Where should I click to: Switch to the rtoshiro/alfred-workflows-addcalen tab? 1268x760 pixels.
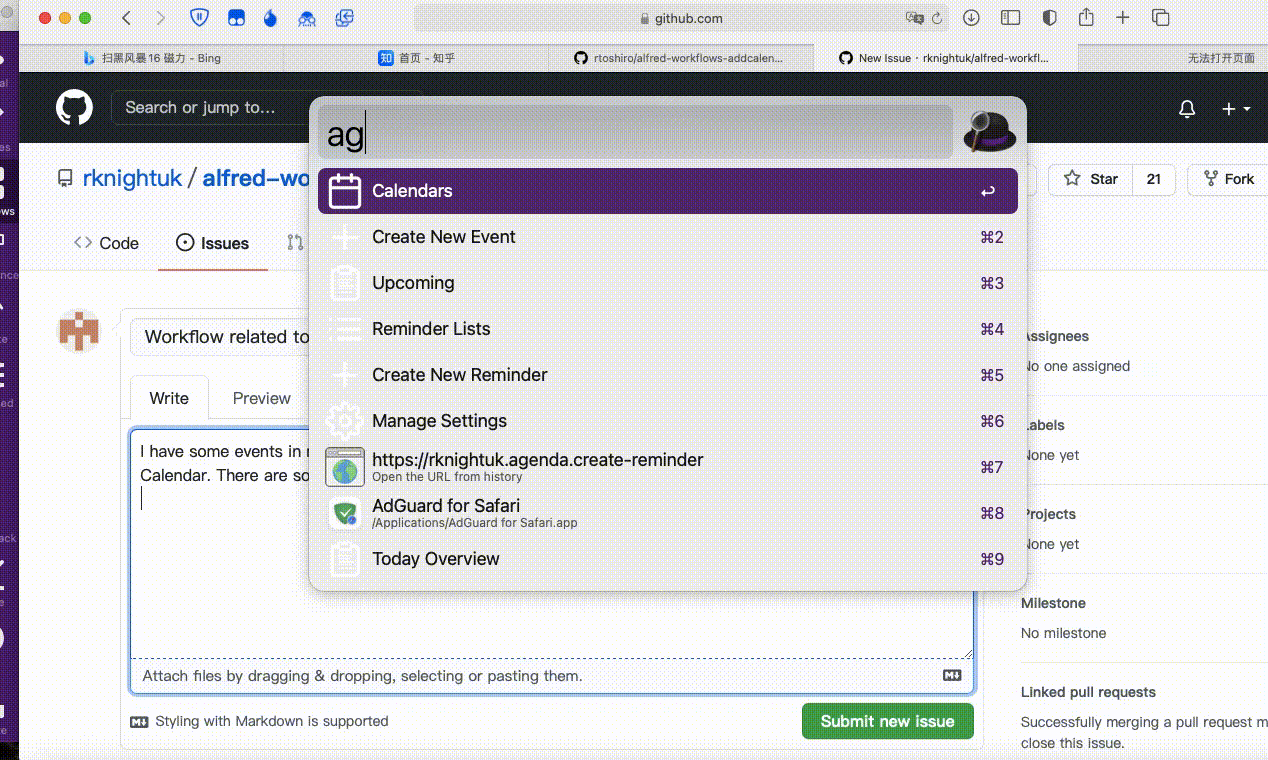point(680,58)
